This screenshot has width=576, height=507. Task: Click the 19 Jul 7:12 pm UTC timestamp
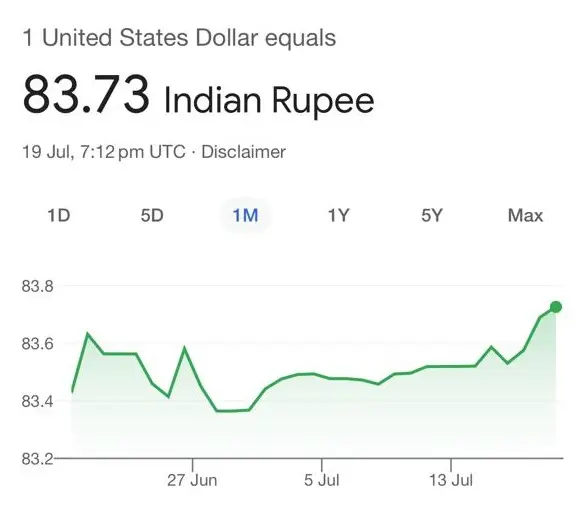point(104,152)
